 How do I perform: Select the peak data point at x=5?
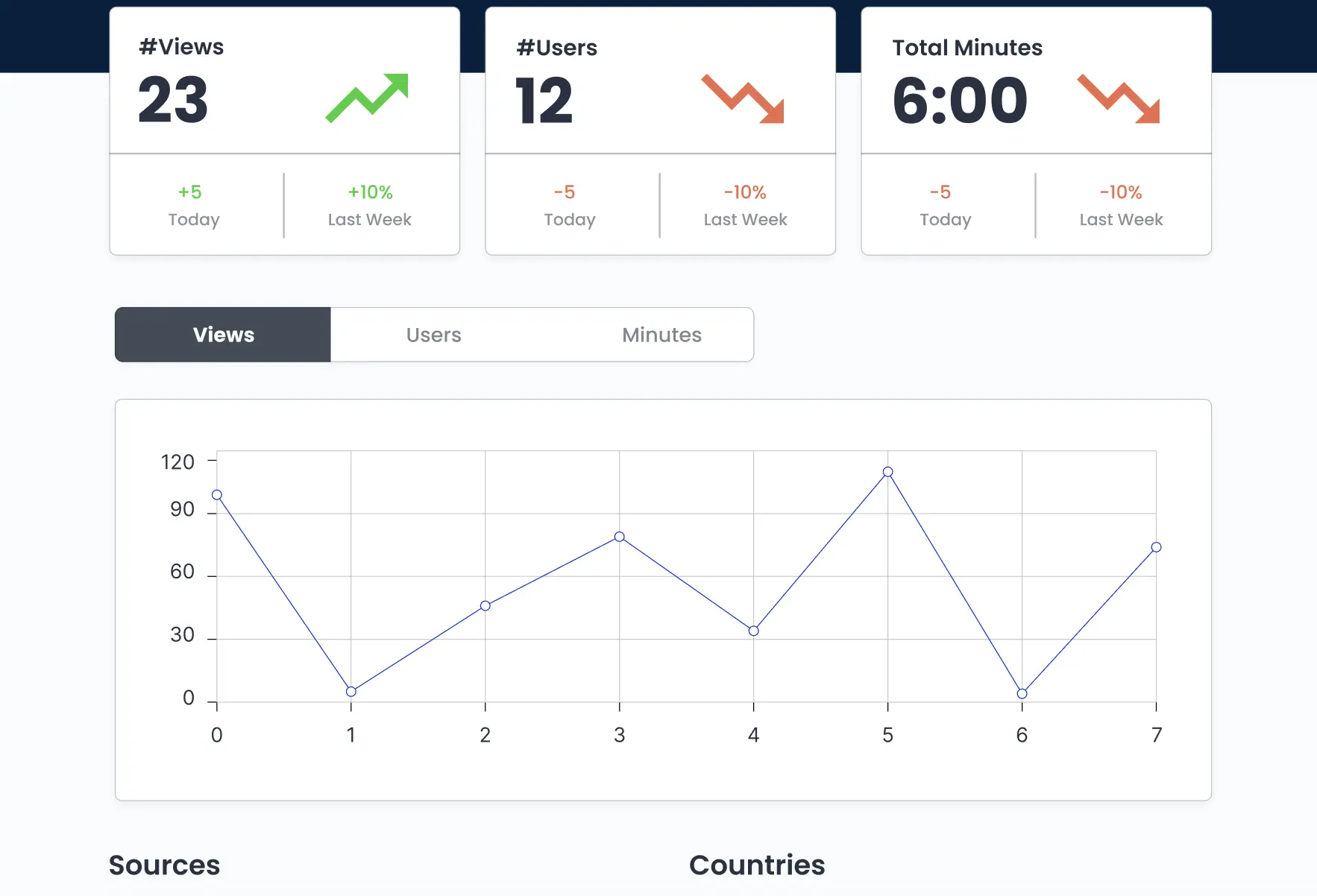point(888,472)
